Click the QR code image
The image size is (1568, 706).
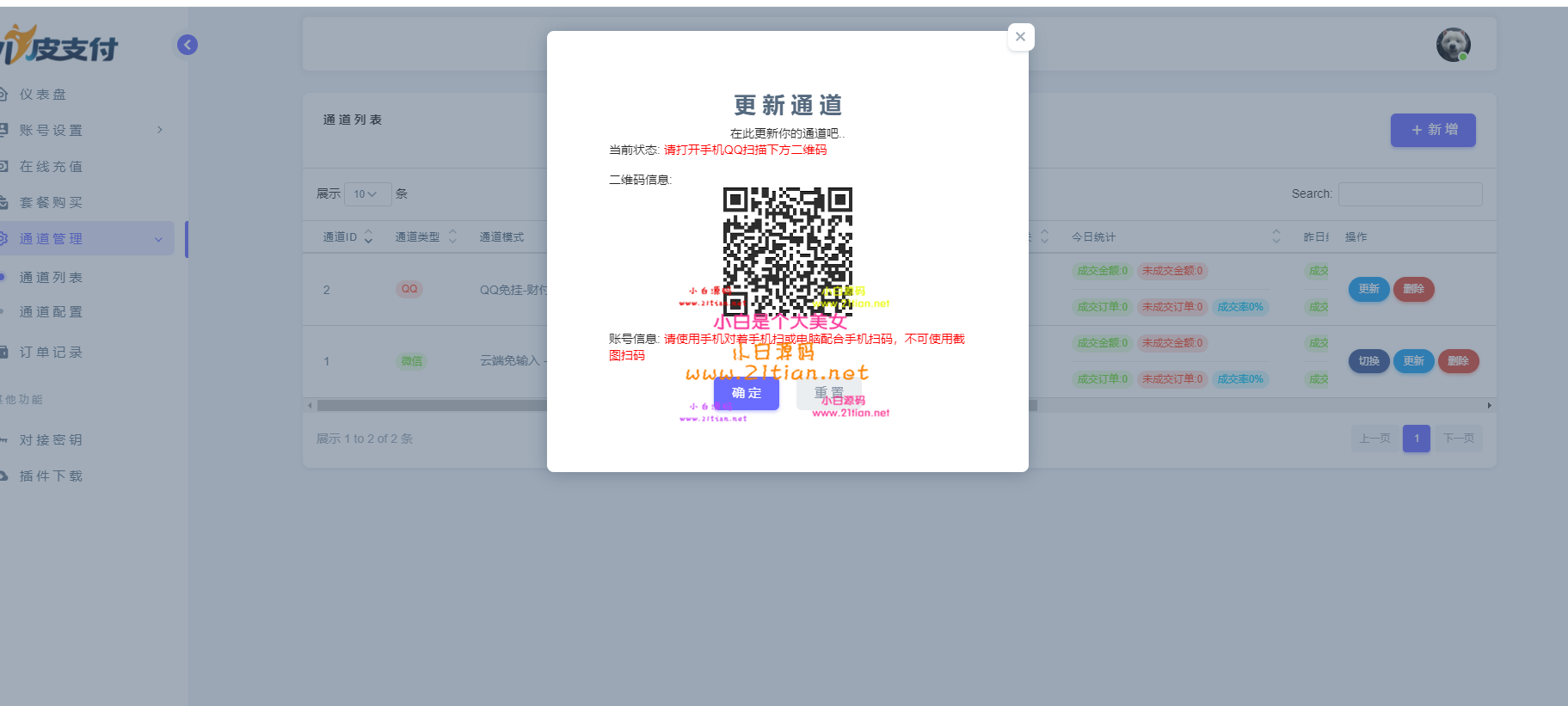tap(787, 251)
